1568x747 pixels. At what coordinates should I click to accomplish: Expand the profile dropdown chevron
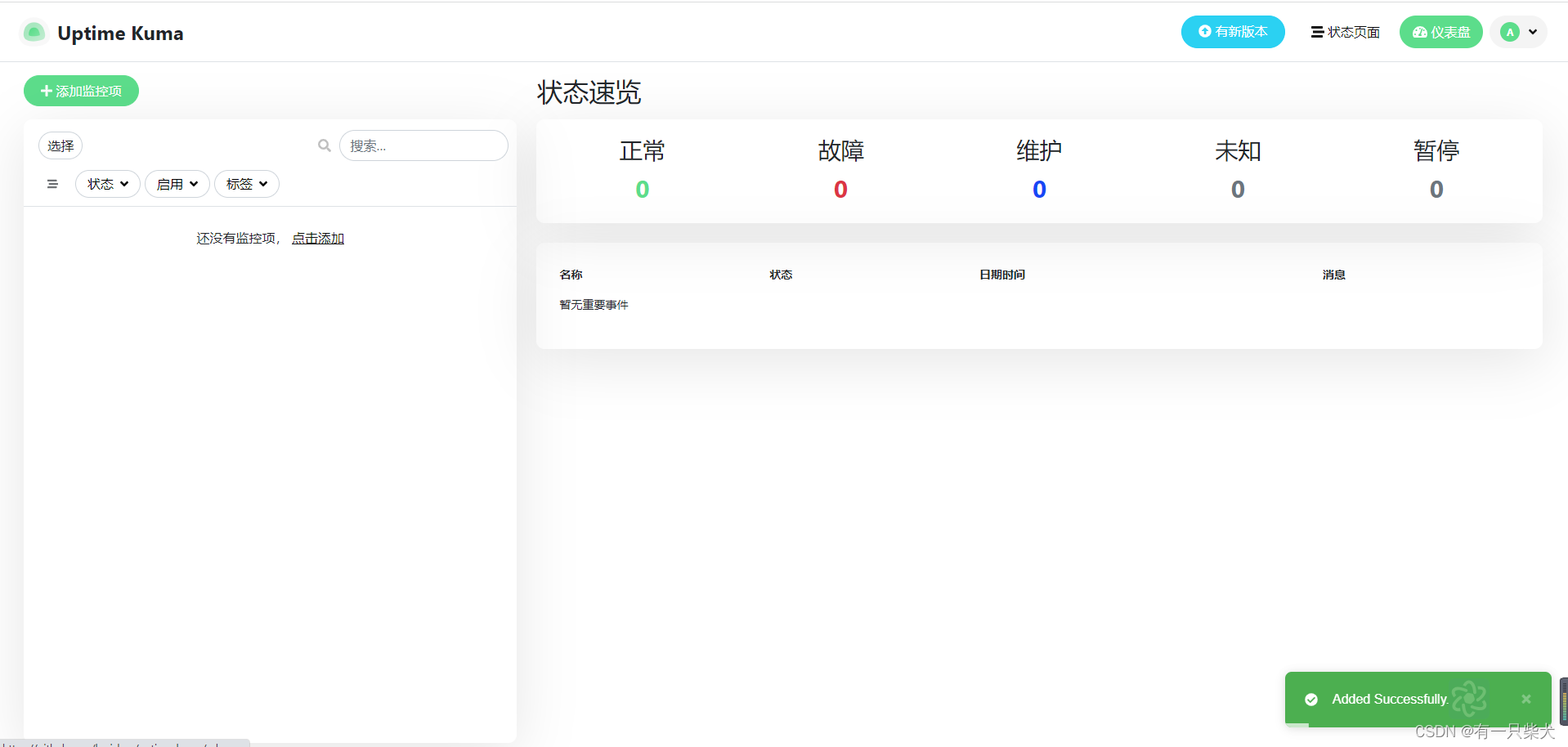click(1533, 33)
